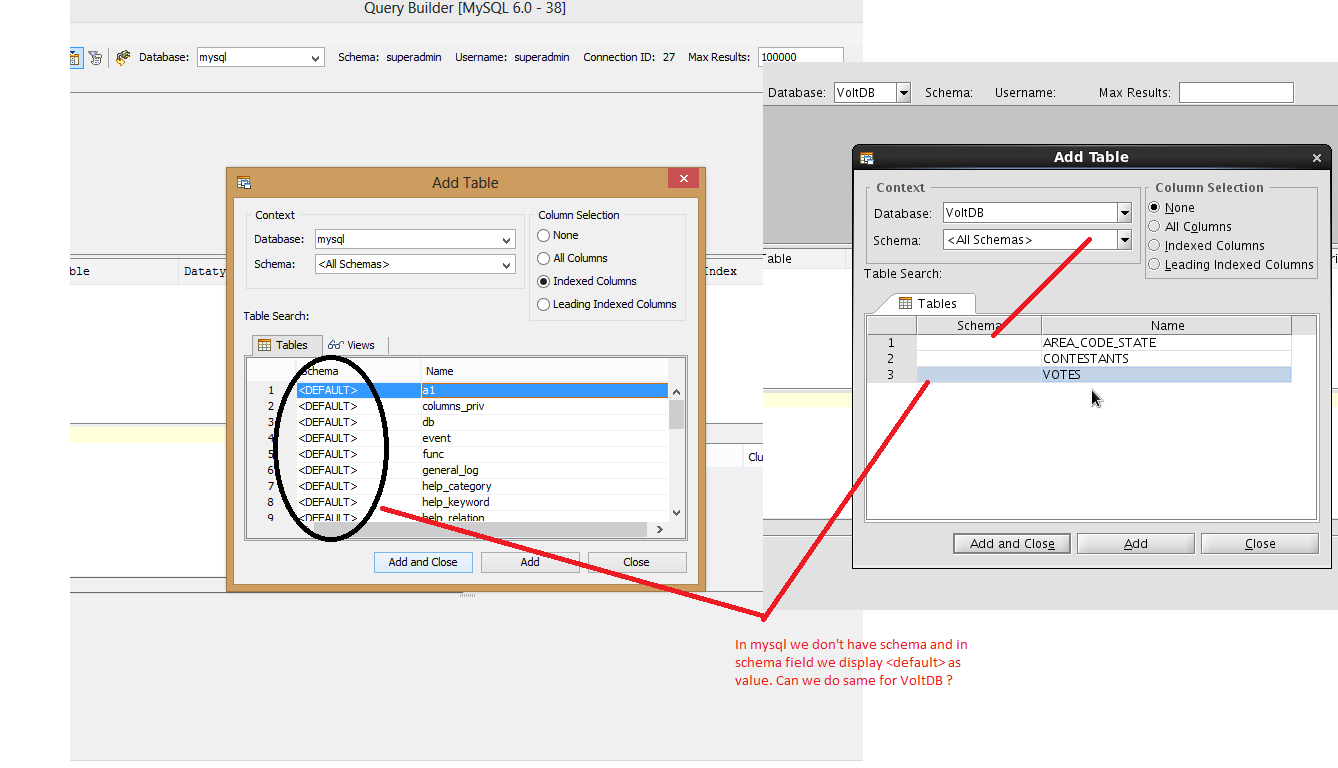
Task: Click Close button in MySQL dialog
Action: click(x=637, y=562)
